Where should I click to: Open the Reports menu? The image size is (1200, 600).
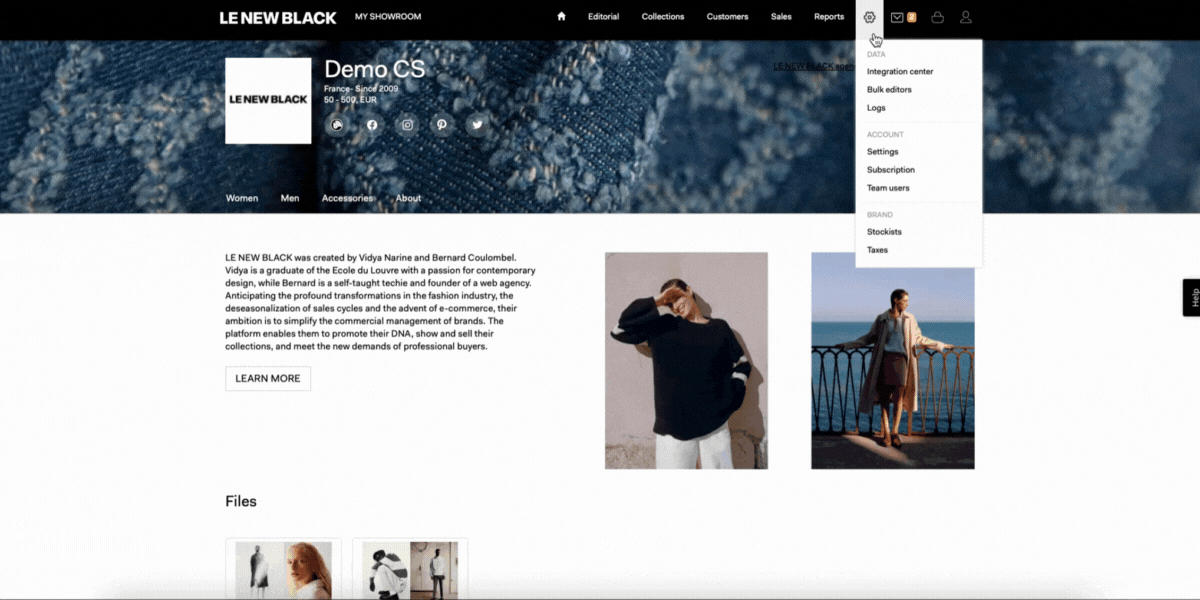pos(829,17)
